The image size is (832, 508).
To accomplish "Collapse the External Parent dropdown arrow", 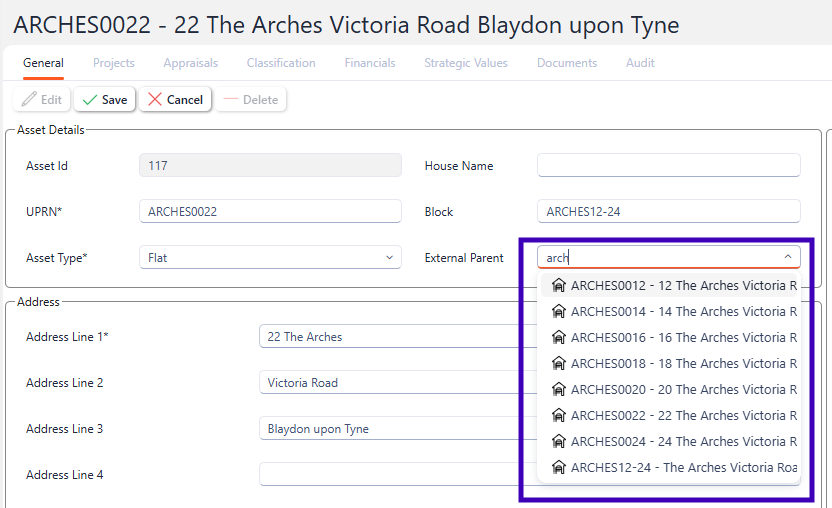I will [788, 258].
